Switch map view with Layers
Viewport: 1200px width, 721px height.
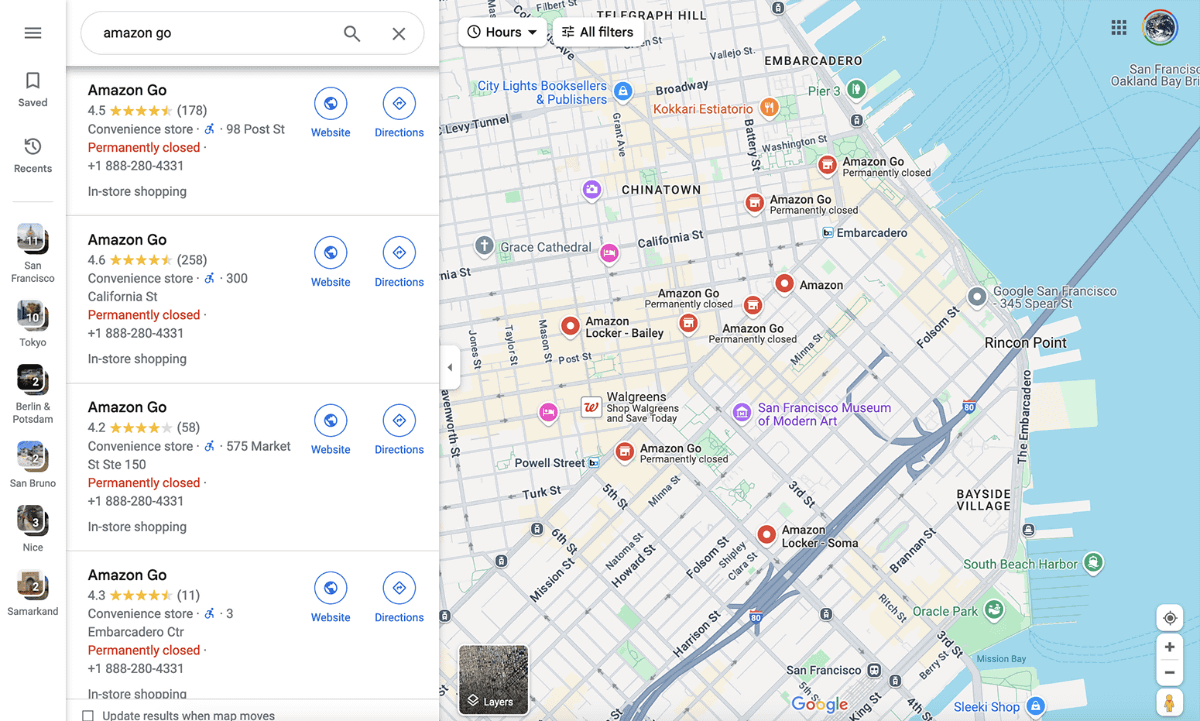493,680
